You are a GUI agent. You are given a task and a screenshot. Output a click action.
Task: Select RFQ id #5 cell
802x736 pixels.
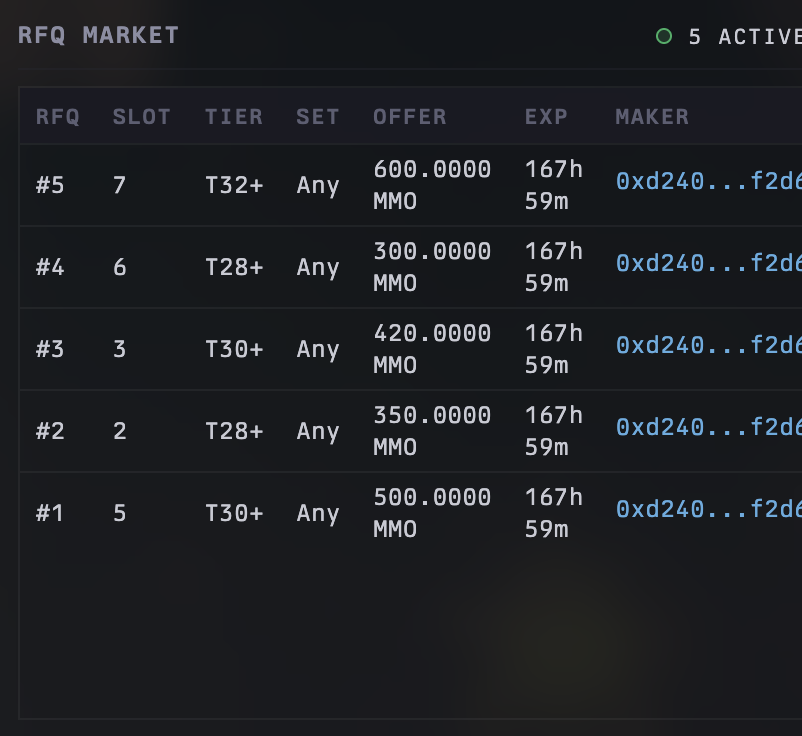(50, 185)
